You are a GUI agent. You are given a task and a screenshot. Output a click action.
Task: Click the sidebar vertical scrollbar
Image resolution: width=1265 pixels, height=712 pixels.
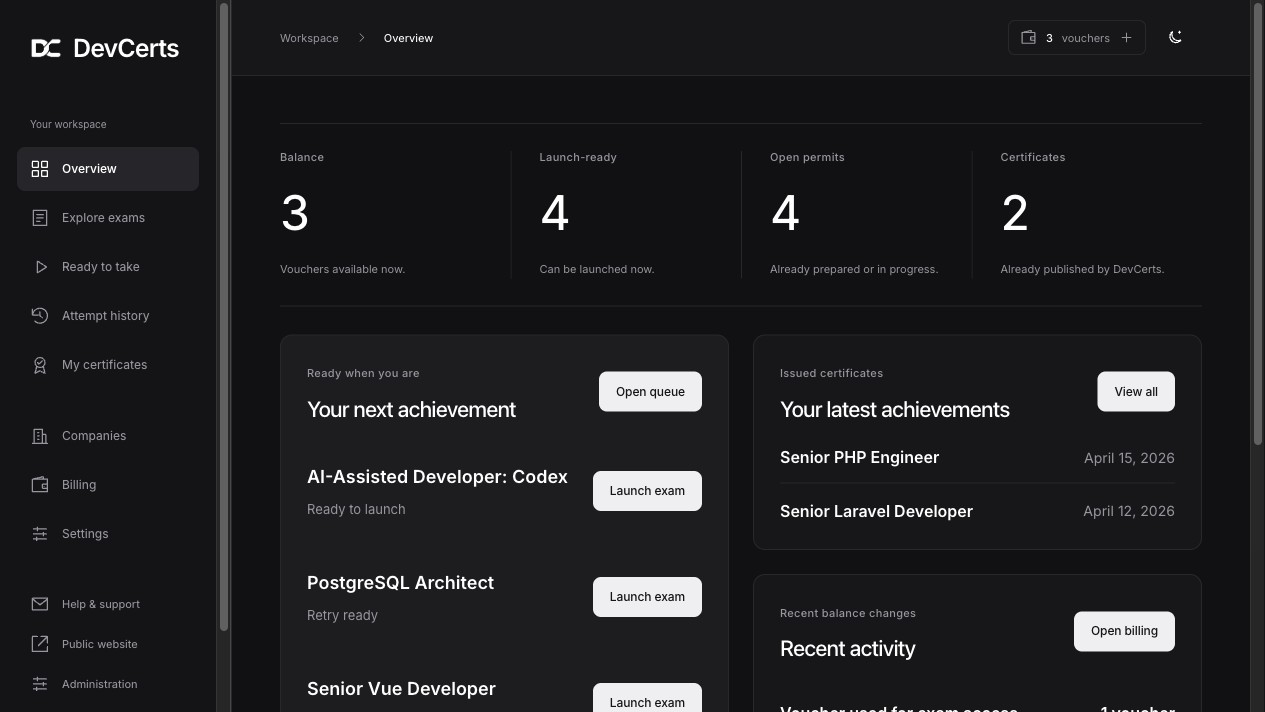(x=224, y=317)
